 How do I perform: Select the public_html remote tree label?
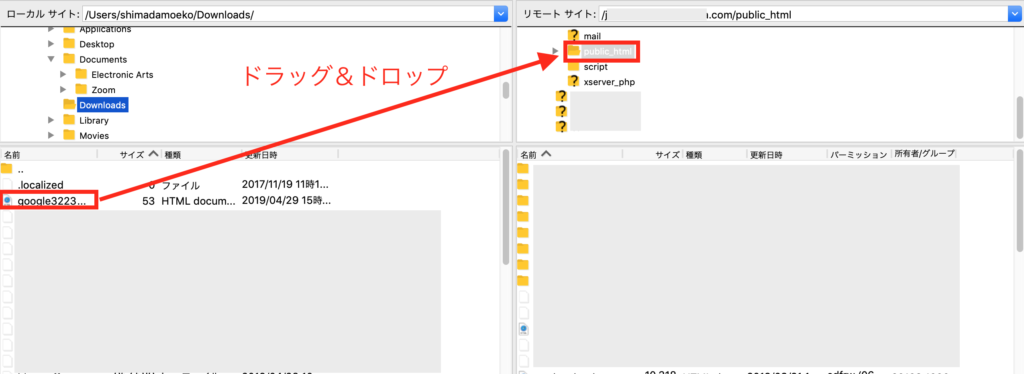click(607, 51)
